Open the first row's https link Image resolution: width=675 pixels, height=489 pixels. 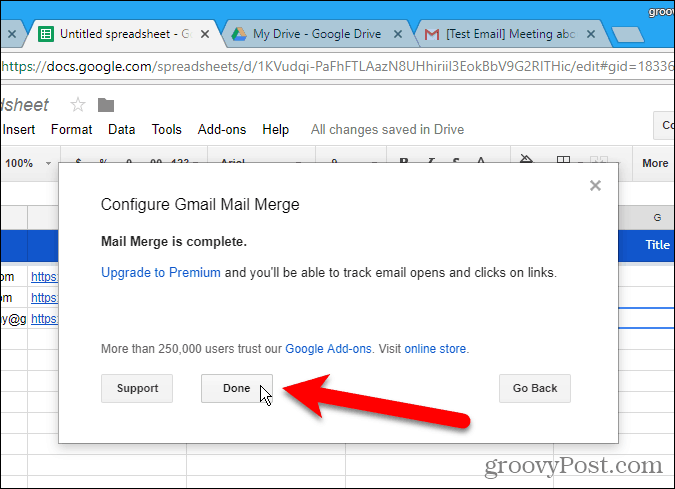[44, 277]
